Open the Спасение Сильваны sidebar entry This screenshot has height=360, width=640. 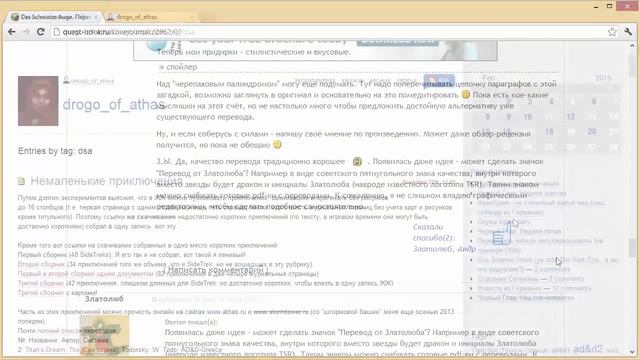click(508, 279)
